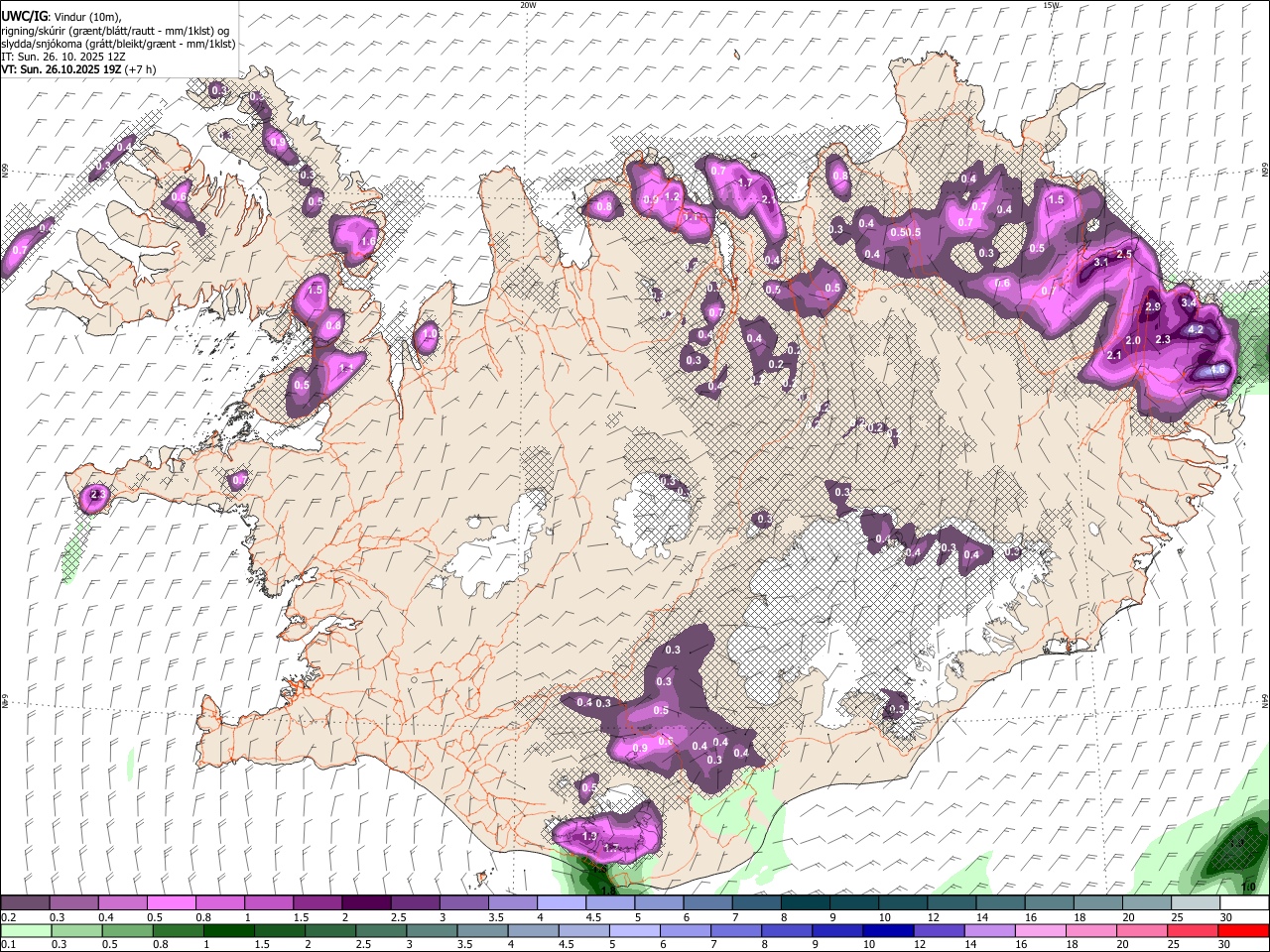Click the '2.0' snowfall value on the map
The image size is (1270, 952).
(1133, 340)
